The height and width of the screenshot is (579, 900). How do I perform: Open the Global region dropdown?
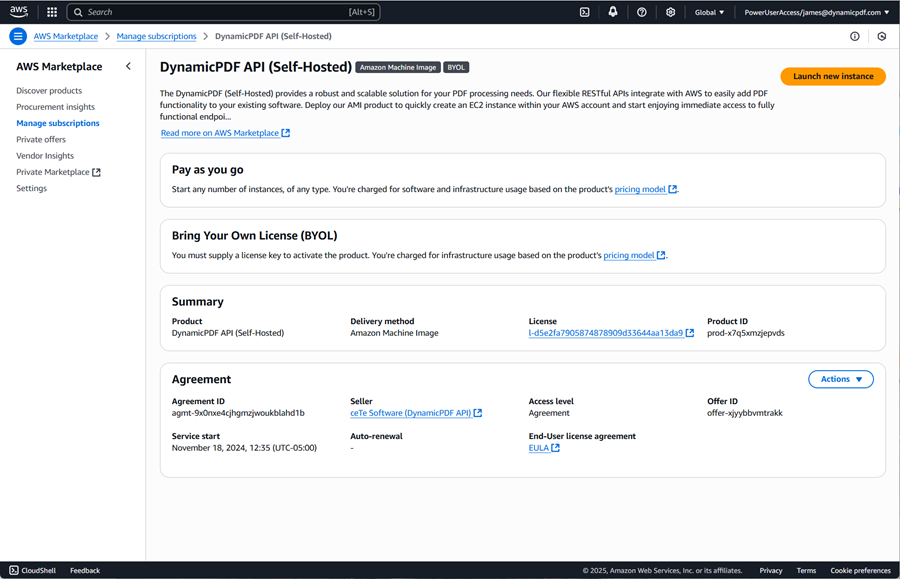(x=709, y=12)
